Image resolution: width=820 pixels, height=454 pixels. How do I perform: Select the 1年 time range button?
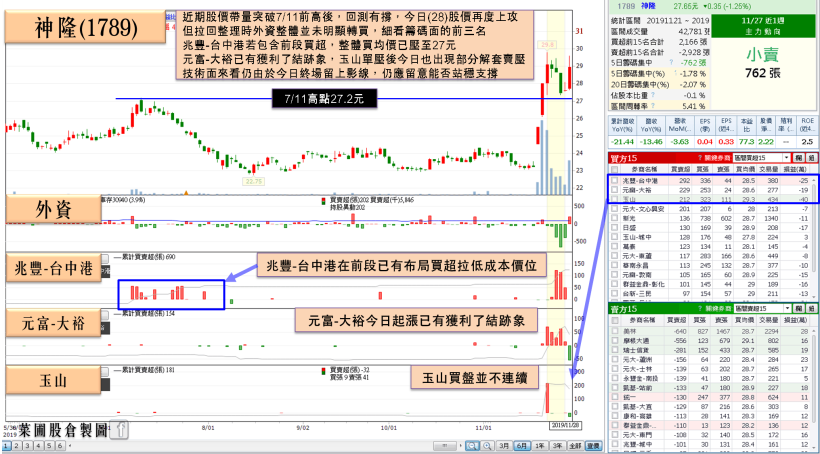point(540,446)
